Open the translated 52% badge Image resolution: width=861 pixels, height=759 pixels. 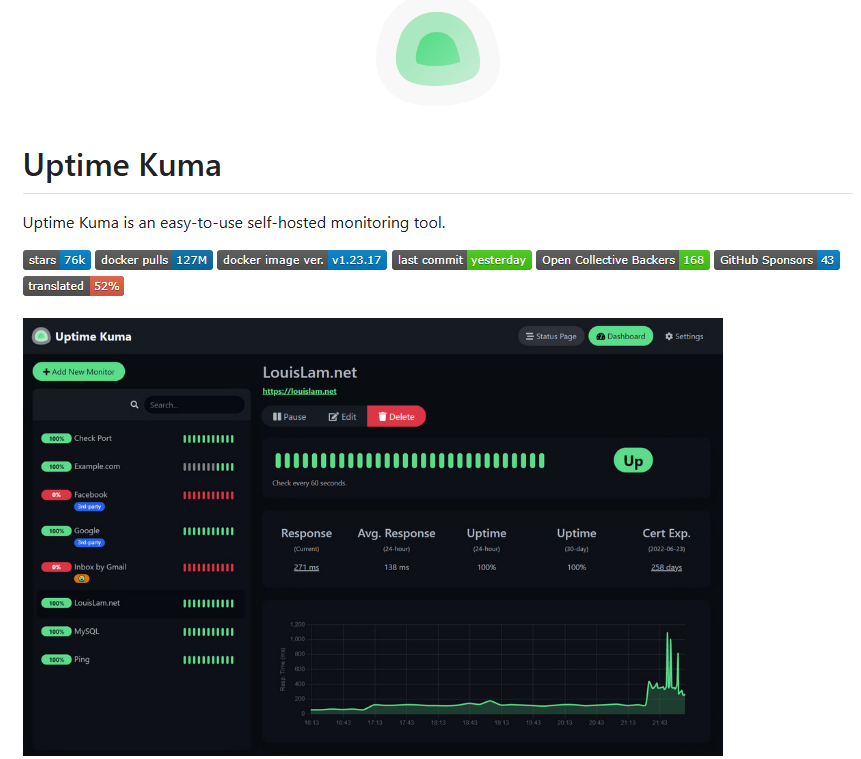click(x=74, y=286)
